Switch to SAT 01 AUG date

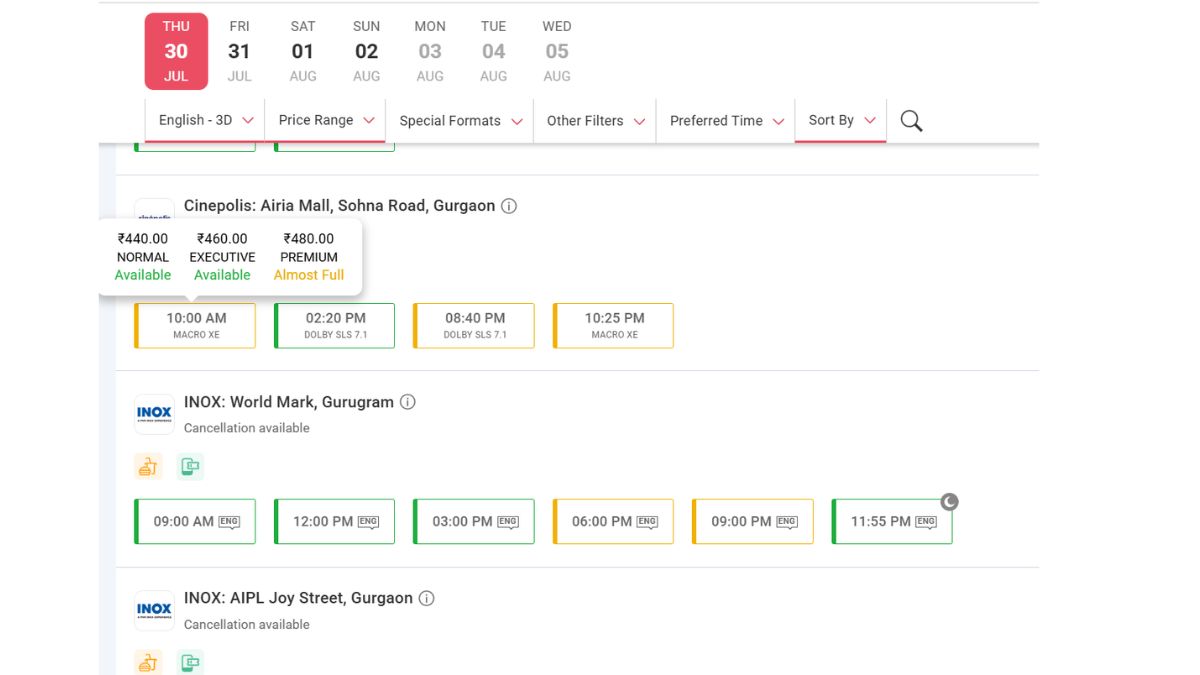coord(303,51)
